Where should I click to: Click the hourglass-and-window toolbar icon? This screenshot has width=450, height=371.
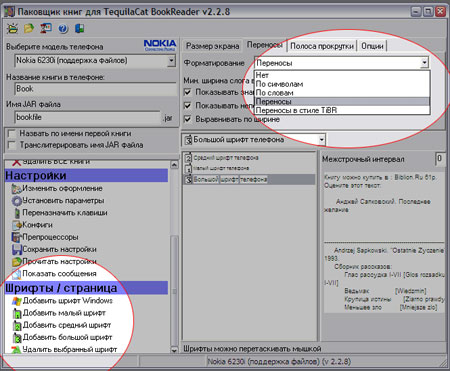pos(46,28)
